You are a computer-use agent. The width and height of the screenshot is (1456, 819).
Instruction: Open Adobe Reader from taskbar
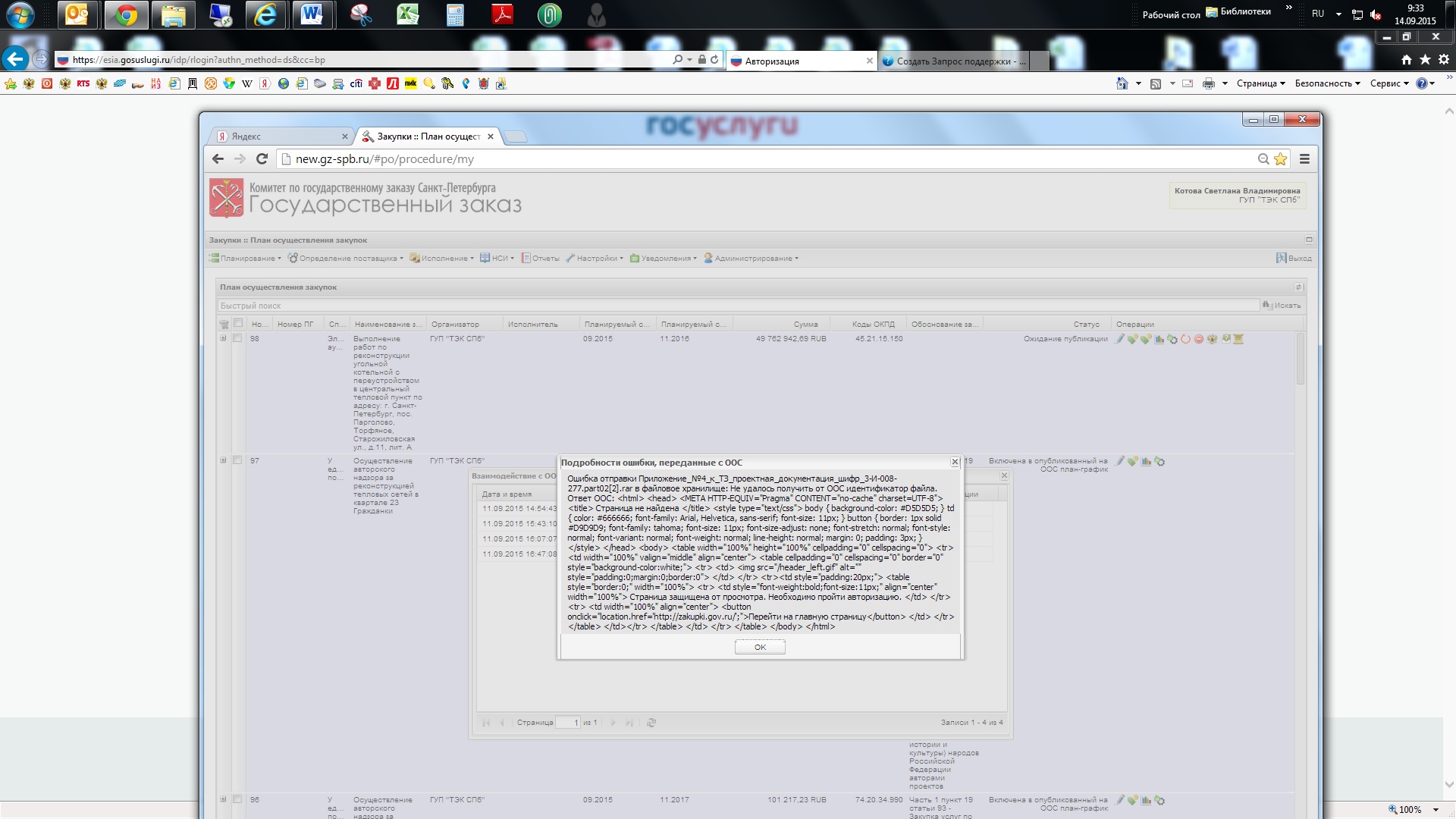pyautogui.click(x=502, y=14)
